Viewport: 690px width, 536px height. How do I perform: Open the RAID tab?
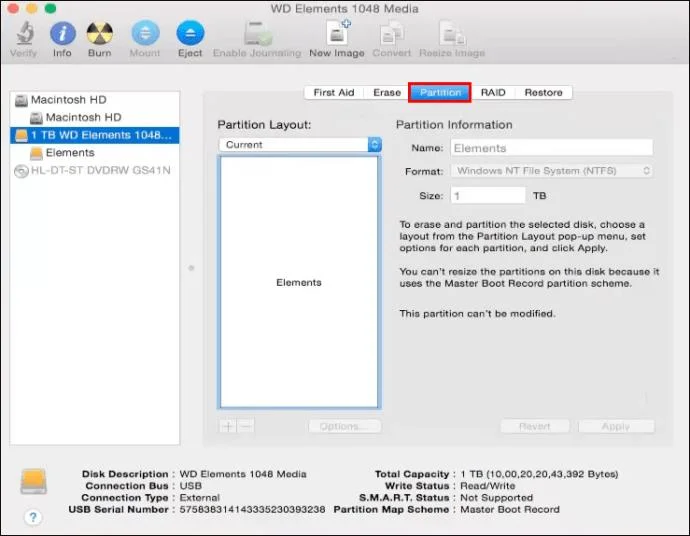tap(493, 92)
